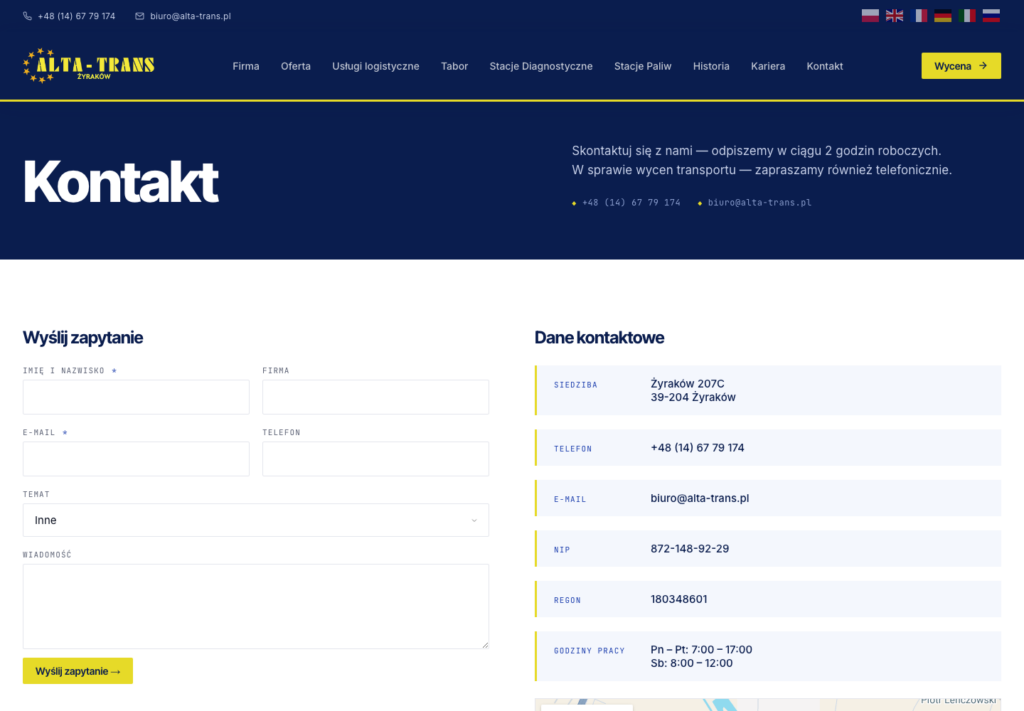Viewport: 1024px width, 711px height.
Task: Choose the Russian flag language icon
Action: coord(991,16)
